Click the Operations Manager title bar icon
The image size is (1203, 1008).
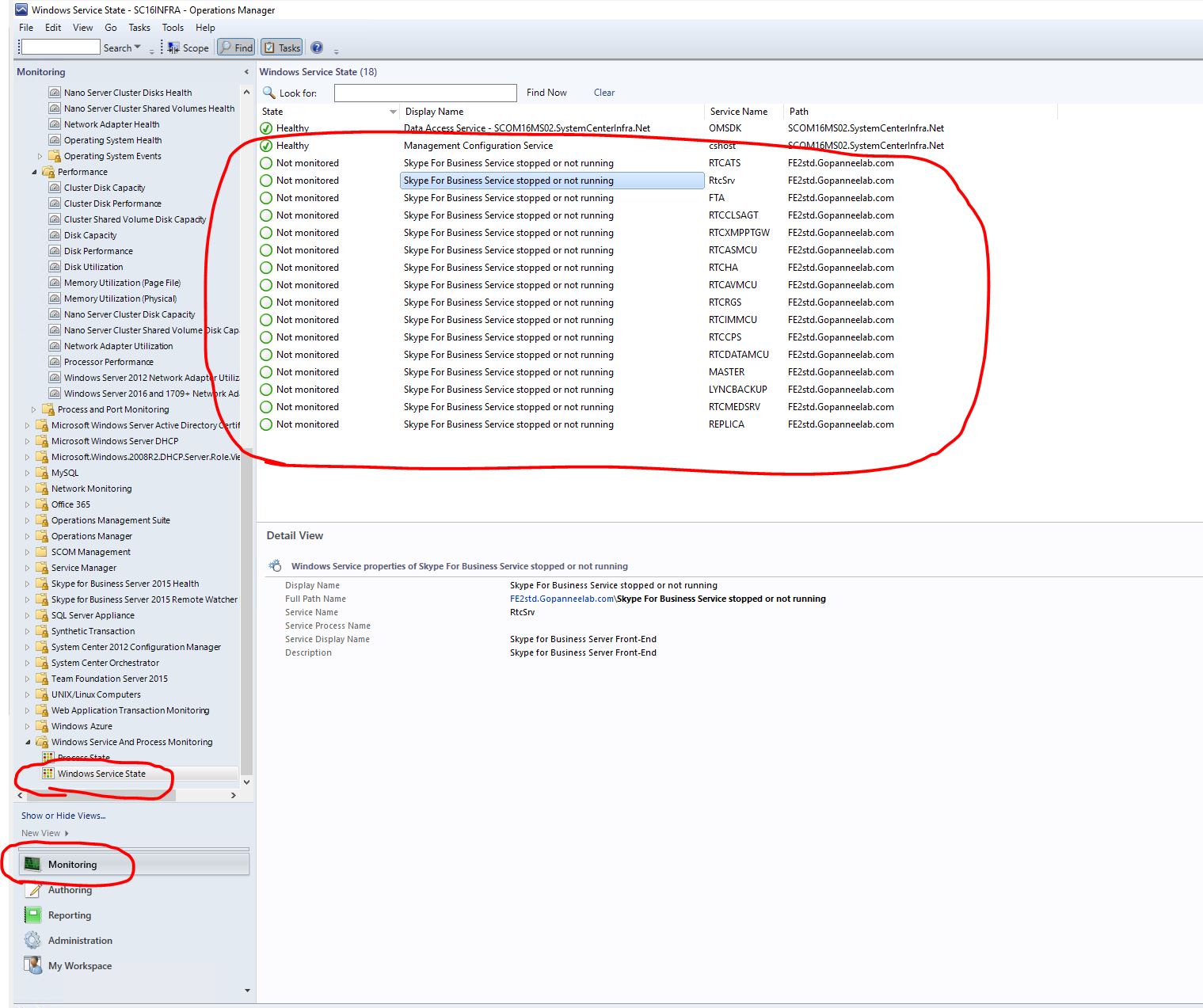[x=21, y=10]
